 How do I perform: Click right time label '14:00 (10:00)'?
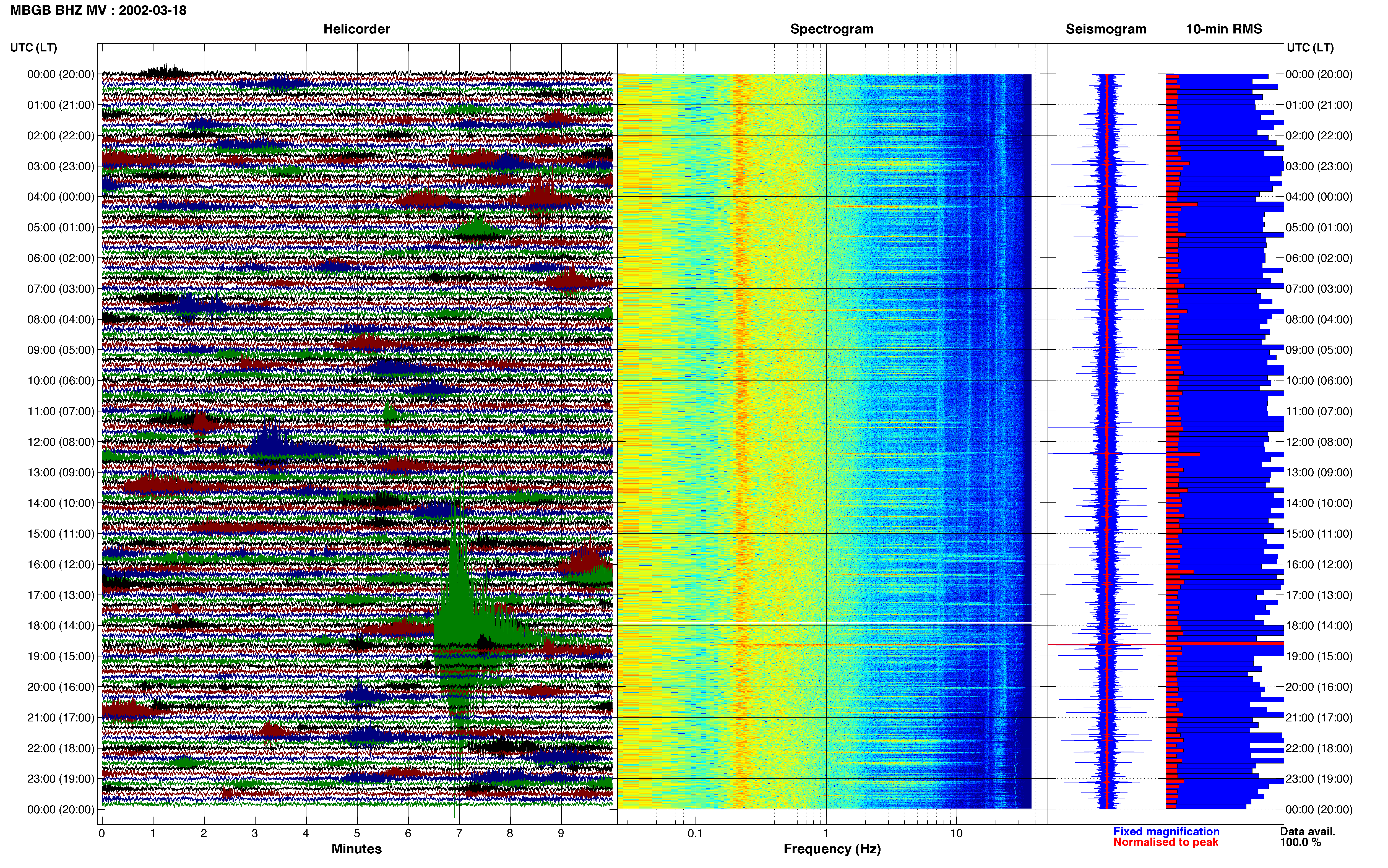click(x=1319, y=504)
